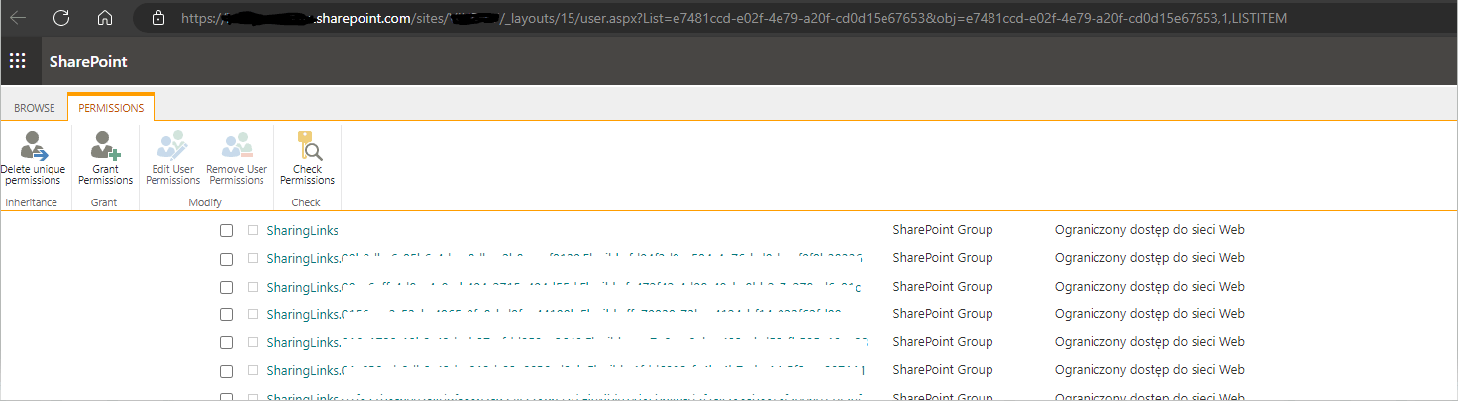Click the Grant Permissions ribbon icon
This screenshot has height=401, width=1458.
point(105,146)
